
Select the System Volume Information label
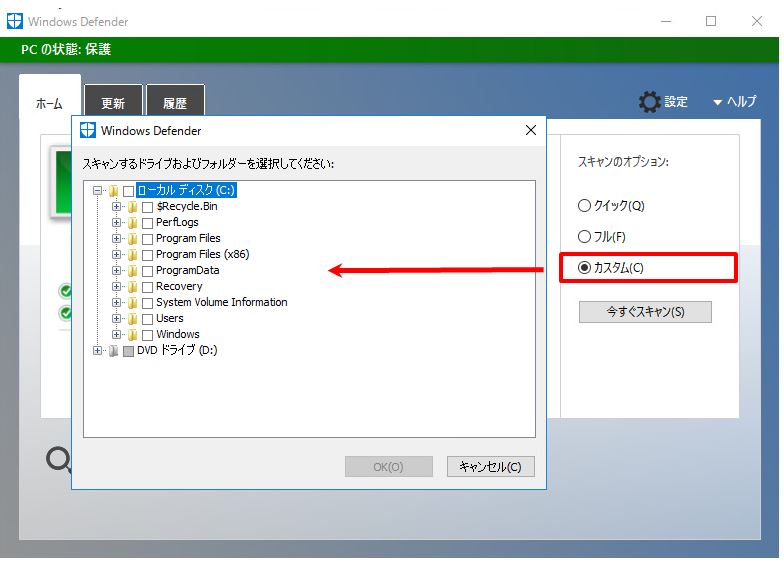(x=222, y=302)
